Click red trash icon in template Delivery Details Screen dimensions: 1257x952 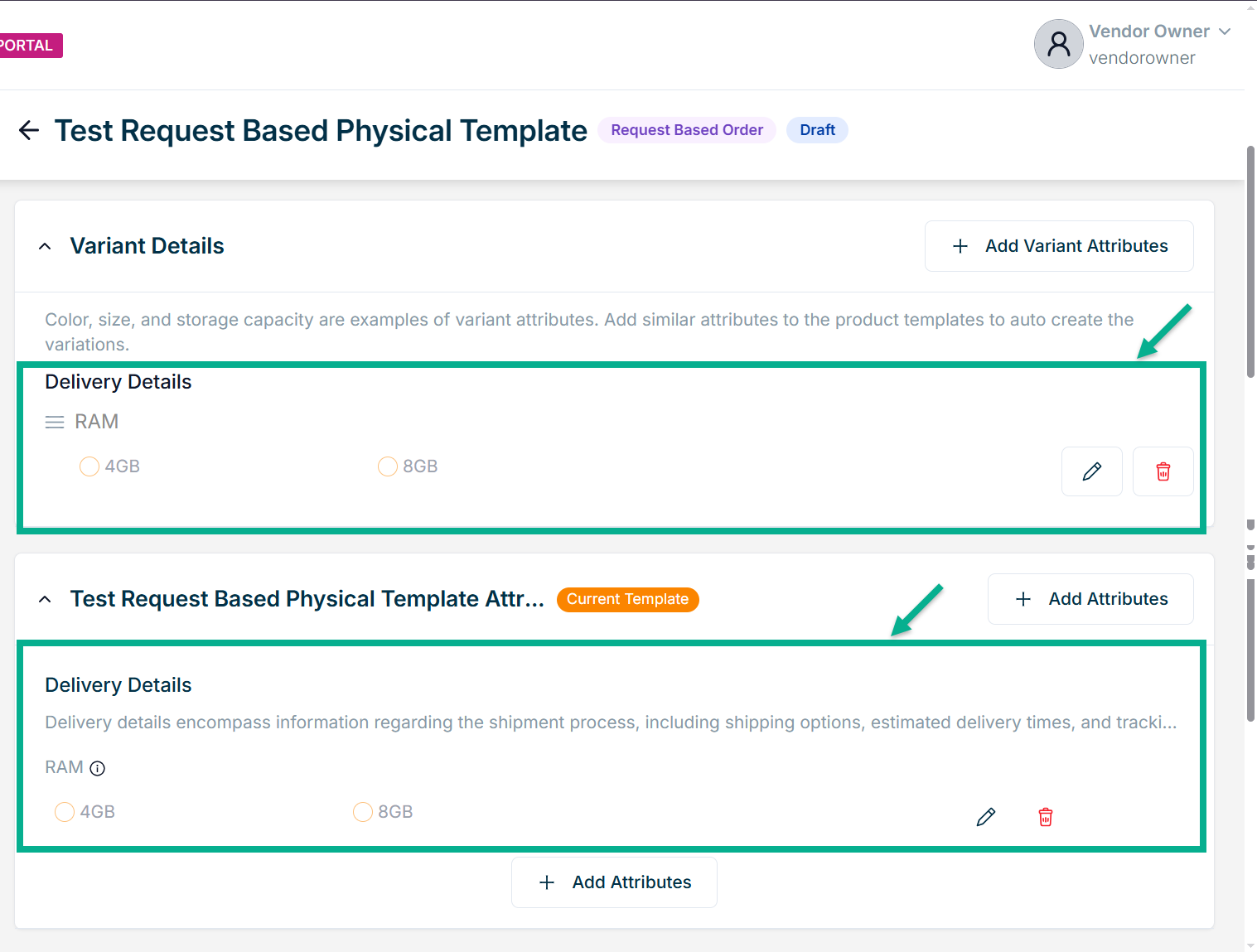coord(1045,817)
